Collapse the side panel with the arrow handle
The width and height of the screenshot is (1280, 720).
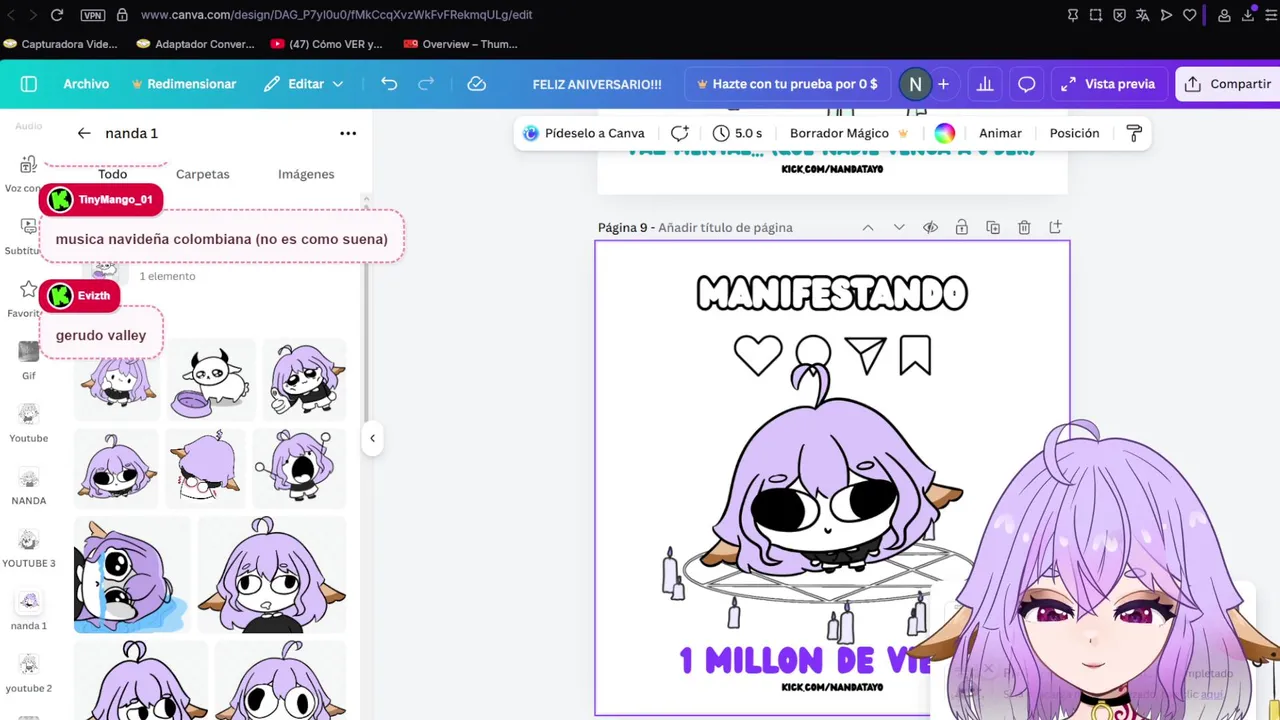(x=372, y=438)
